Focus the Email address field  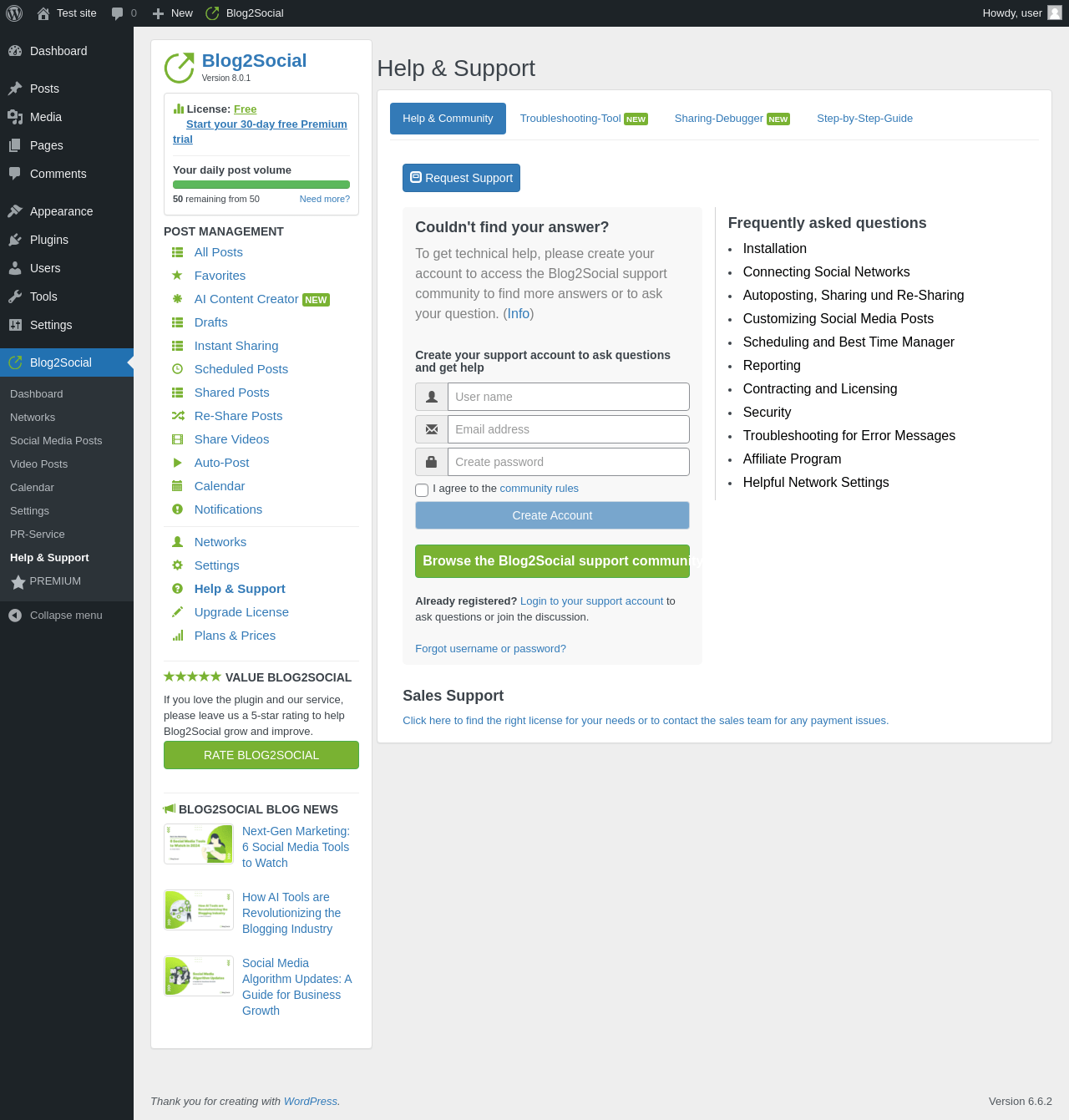(568, 429)
